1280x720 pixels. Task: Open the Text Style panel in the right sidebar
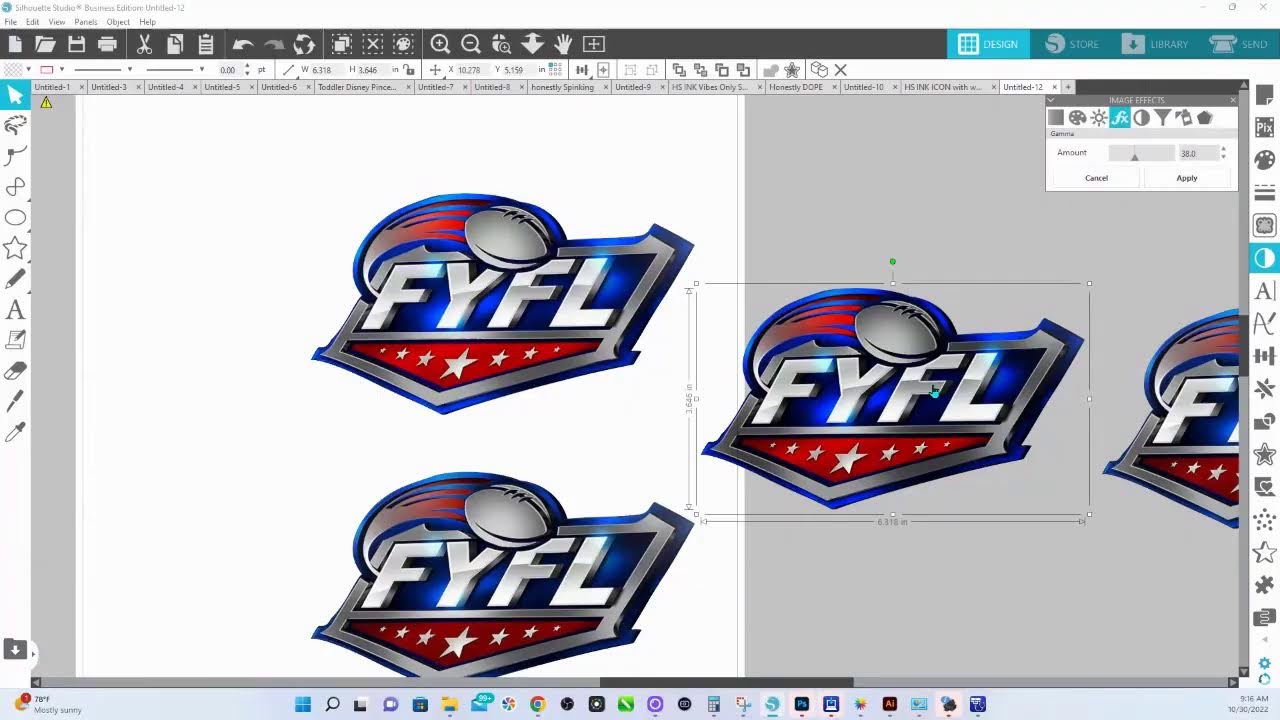point(1265,291)
